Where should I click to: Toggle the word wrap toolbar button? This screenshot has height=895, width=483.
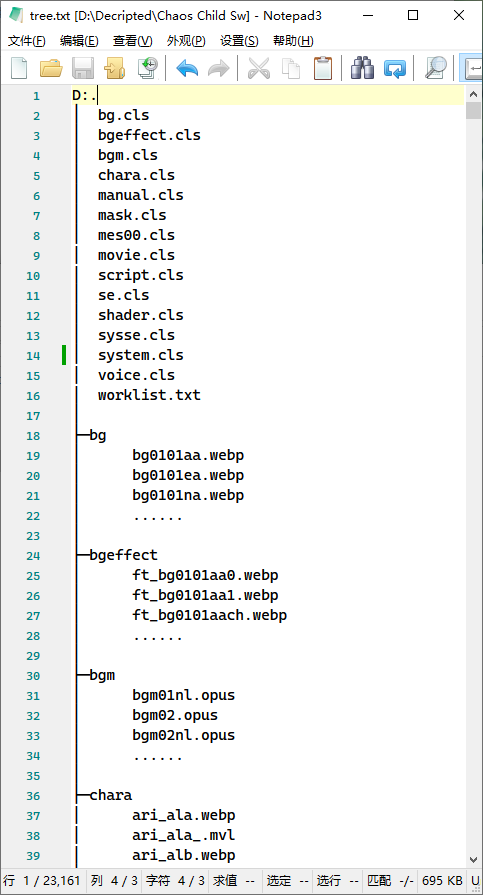[x=472, y=68]
